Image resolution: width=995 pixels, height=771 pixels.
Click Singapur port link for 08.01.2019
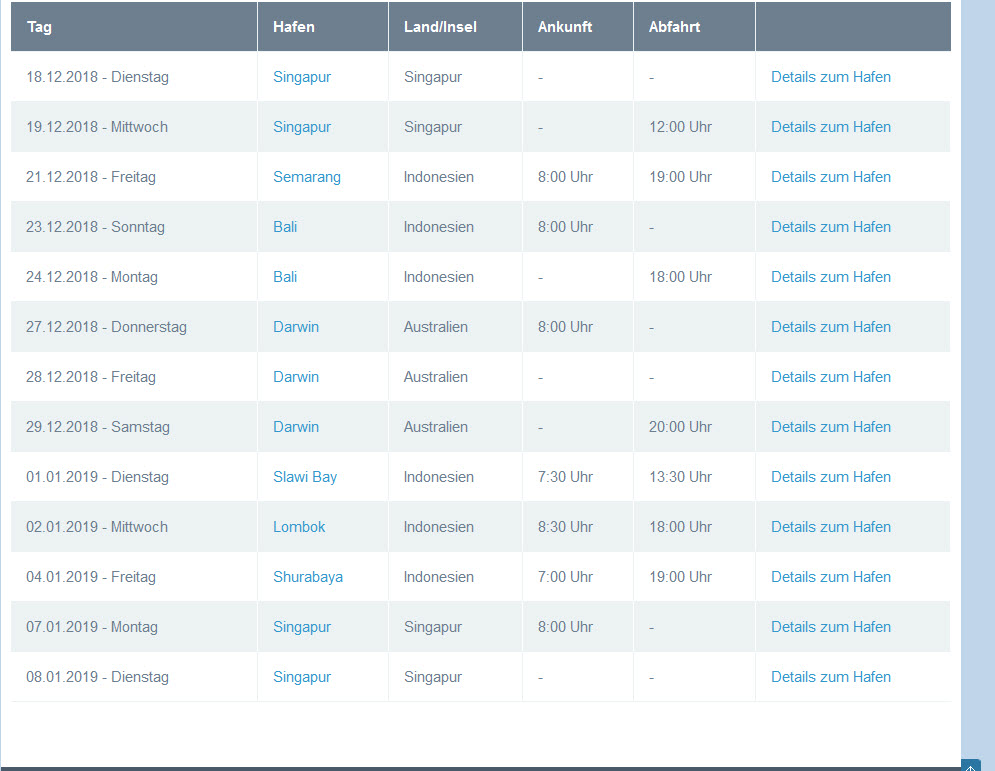tap(301, 677)
